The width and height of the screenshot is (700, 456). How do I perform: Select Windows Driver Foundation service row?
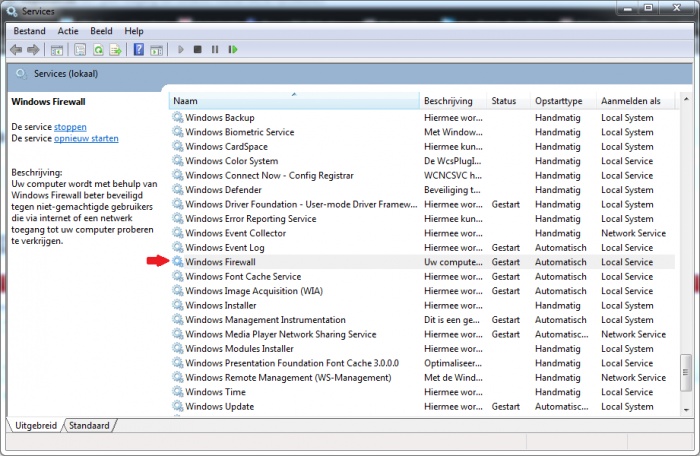422,204
